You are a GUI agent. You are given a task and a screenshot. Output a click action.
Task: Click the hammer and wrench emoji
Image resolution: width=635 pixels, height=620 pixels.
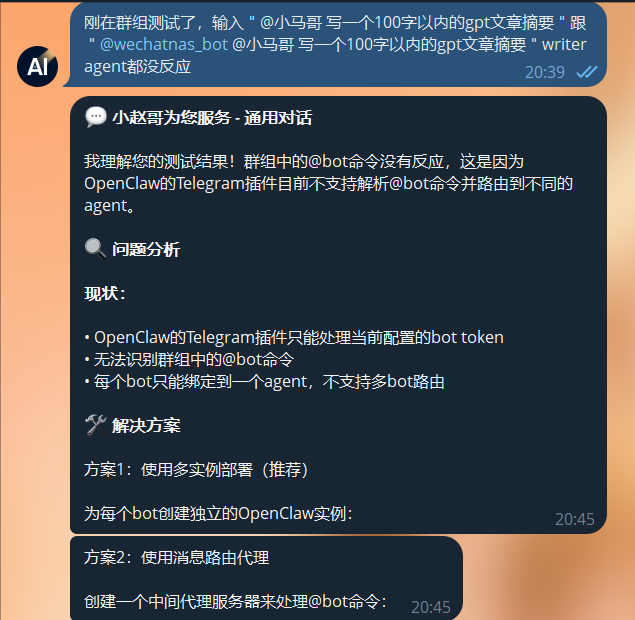96,425
